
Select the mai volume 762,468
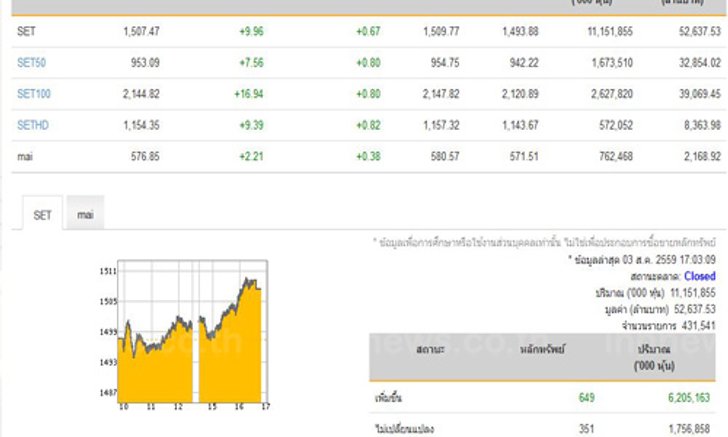click(616, 157)
